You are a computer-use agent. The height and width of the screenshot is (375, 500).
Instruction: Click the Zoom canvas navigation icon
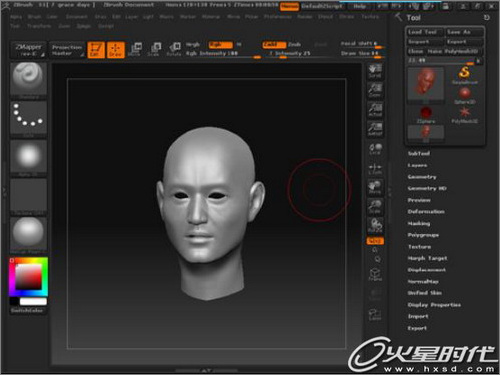(375, 90)
